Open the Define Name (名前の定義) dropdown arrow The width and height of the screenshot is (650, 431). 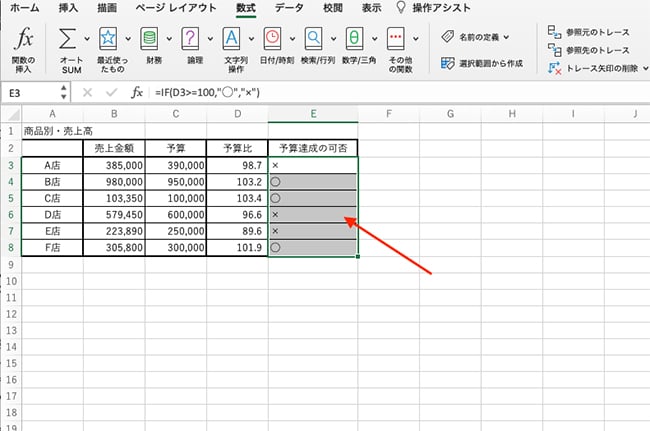pos(506,37)
